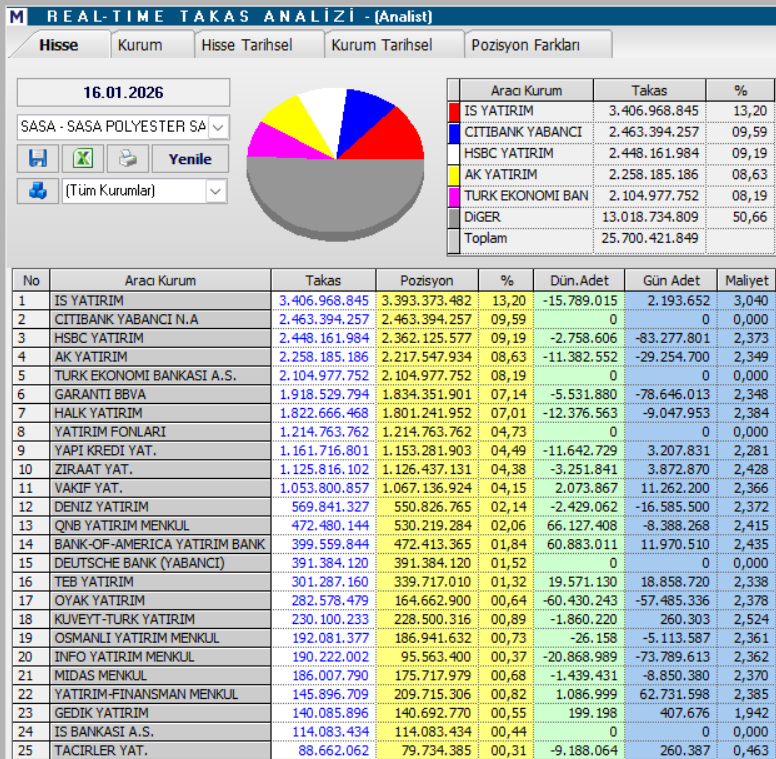Select the DENIZ YATIRIM row
776x759 pixels.
tap(394, 507)
